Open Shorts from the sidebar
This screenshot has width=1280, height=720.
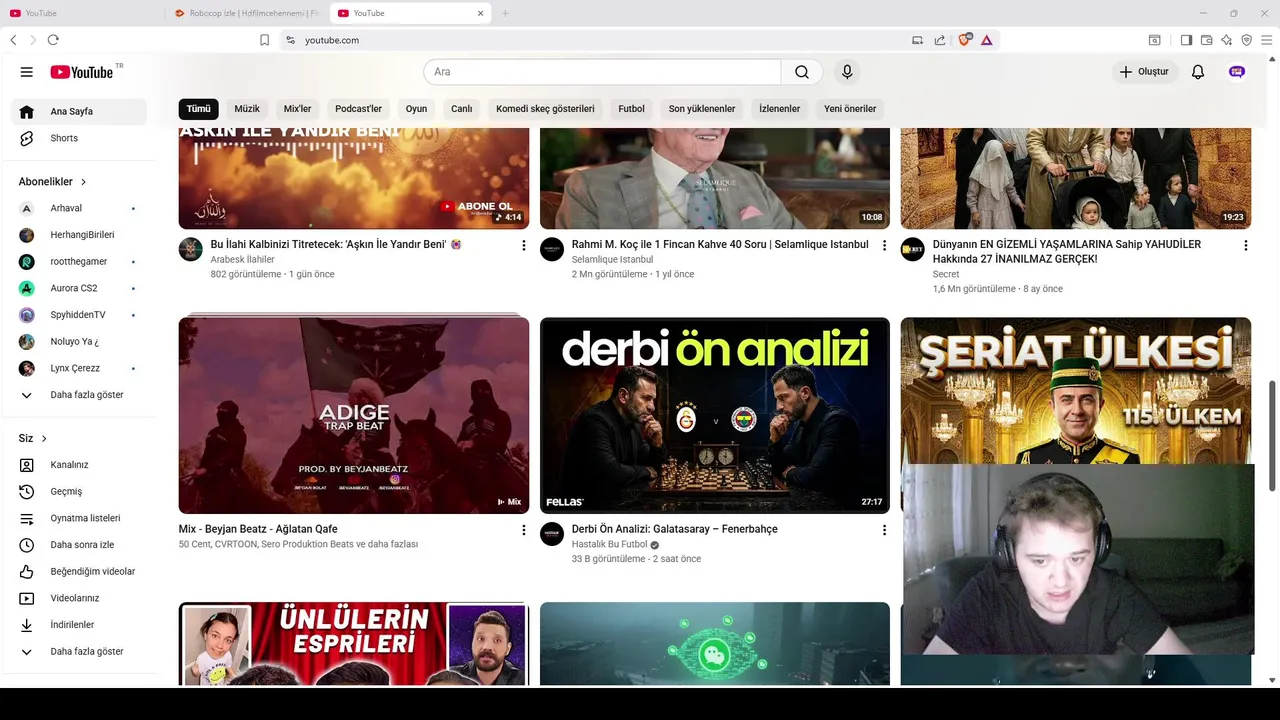[x=79, y=138]
